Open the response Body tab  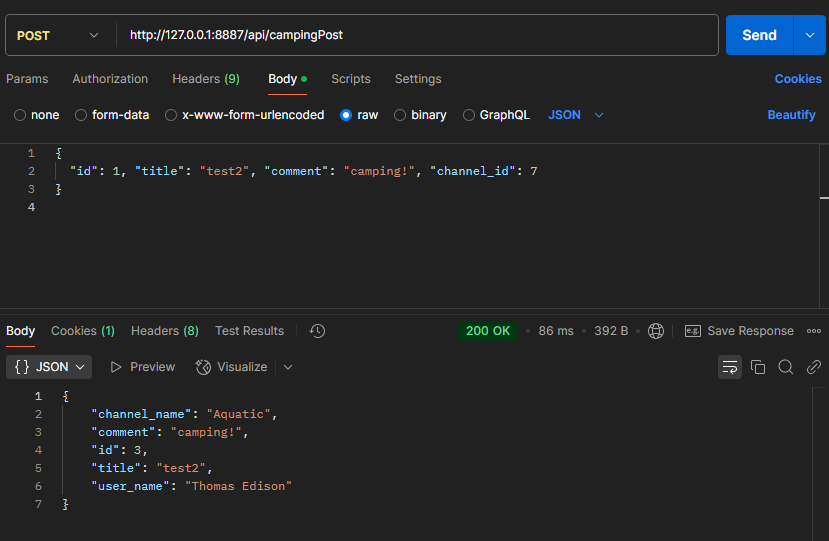20,331
